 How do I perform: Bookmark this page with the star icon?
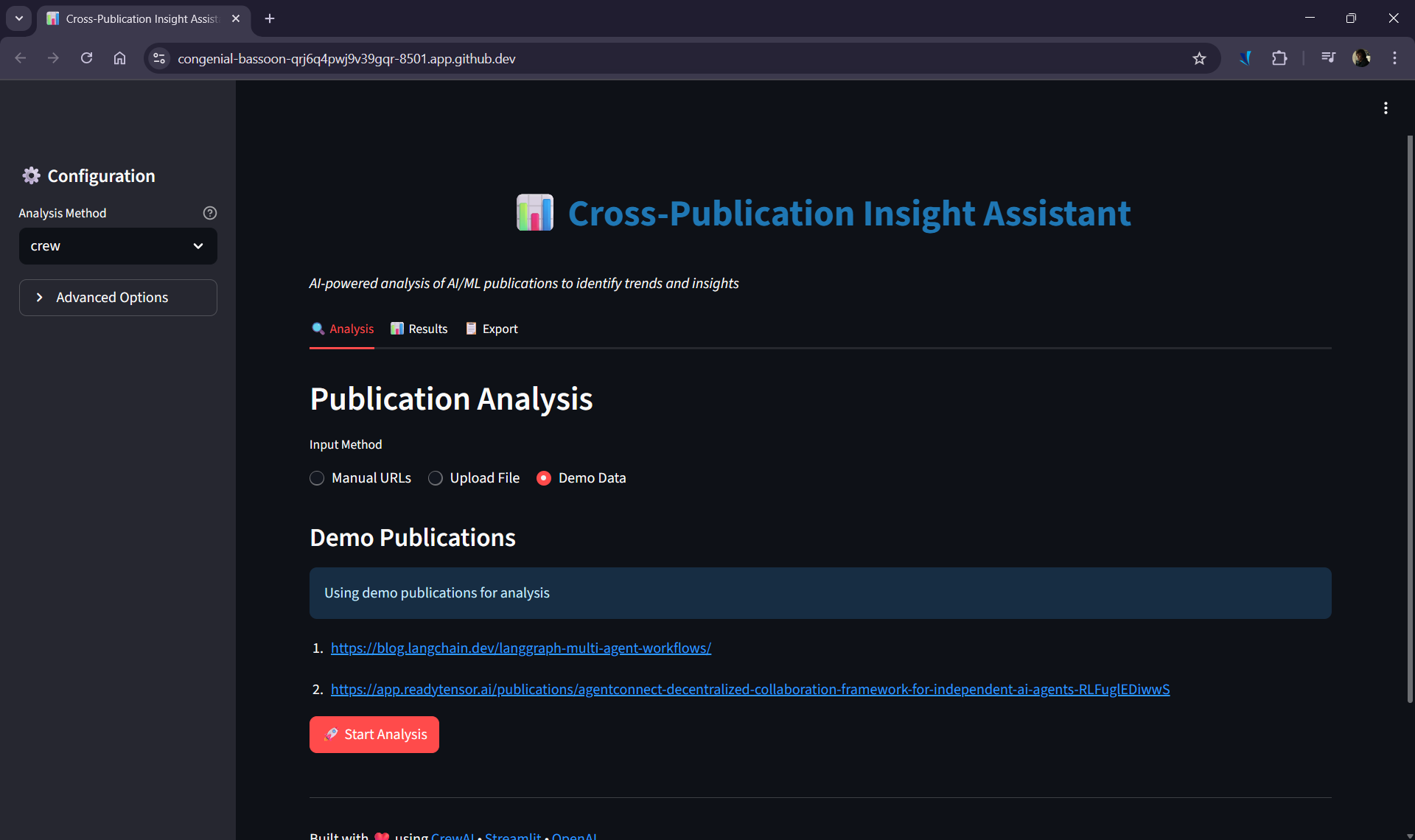(x=1199, y=59)
